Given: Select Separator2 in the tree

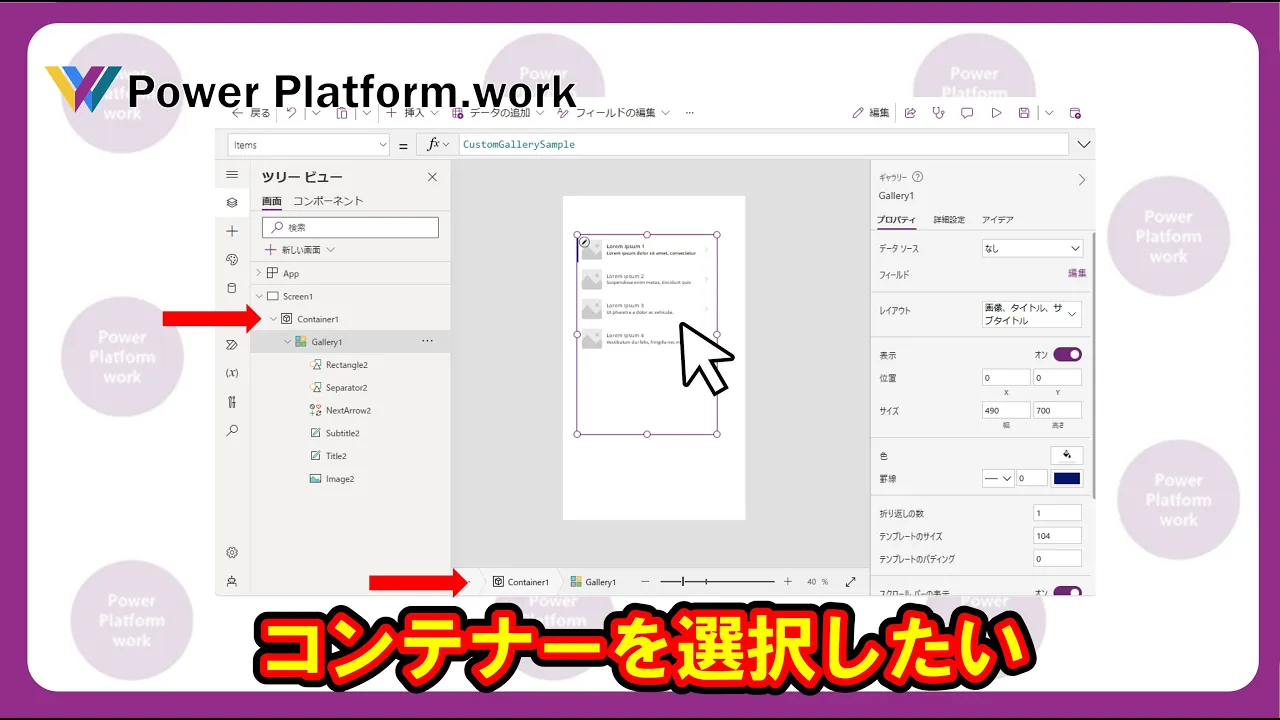Looking at the screenshot, I should click(x=346, y=388).
